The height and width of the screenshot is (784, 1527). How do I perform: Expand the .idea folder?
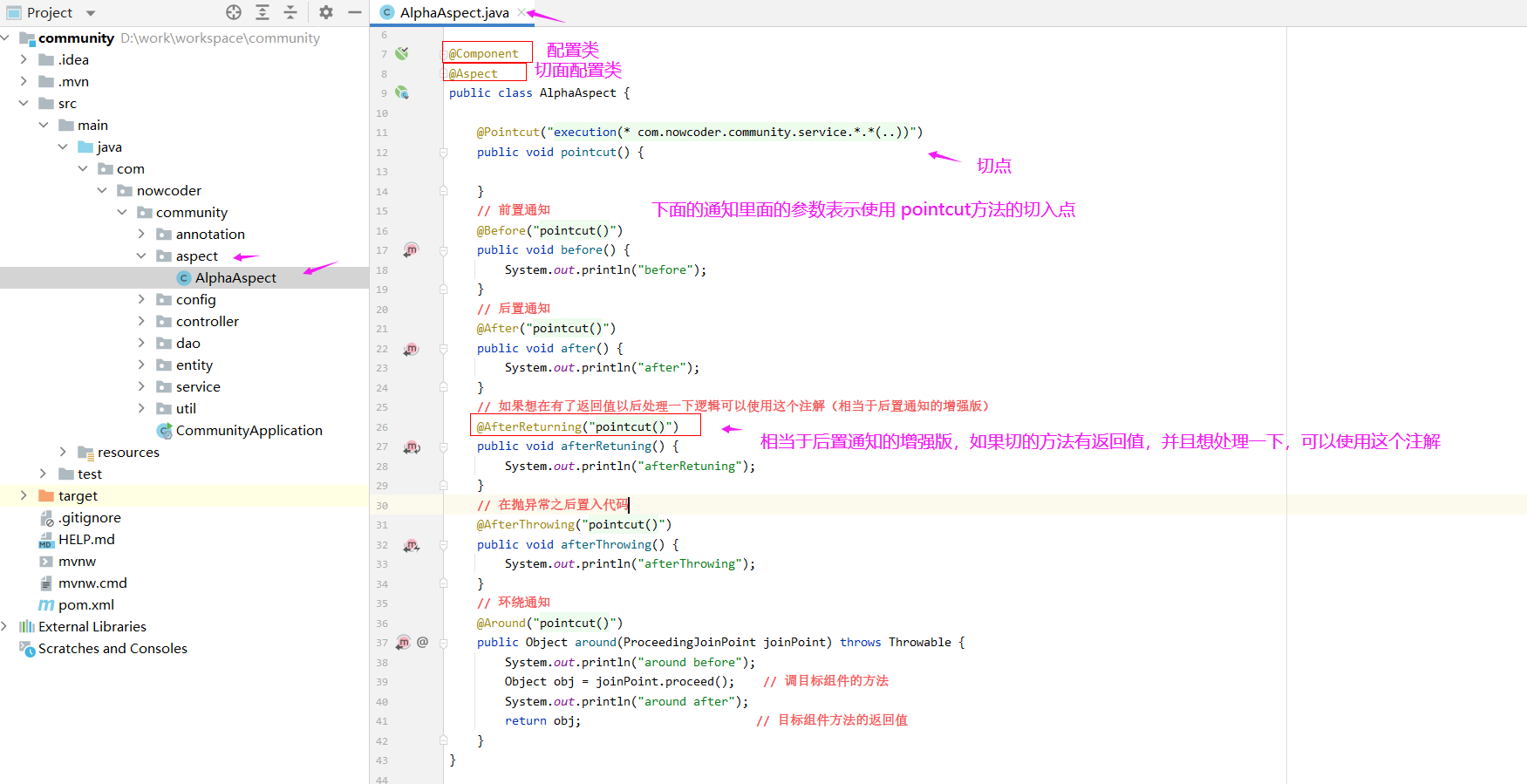[x=24, y=59]
